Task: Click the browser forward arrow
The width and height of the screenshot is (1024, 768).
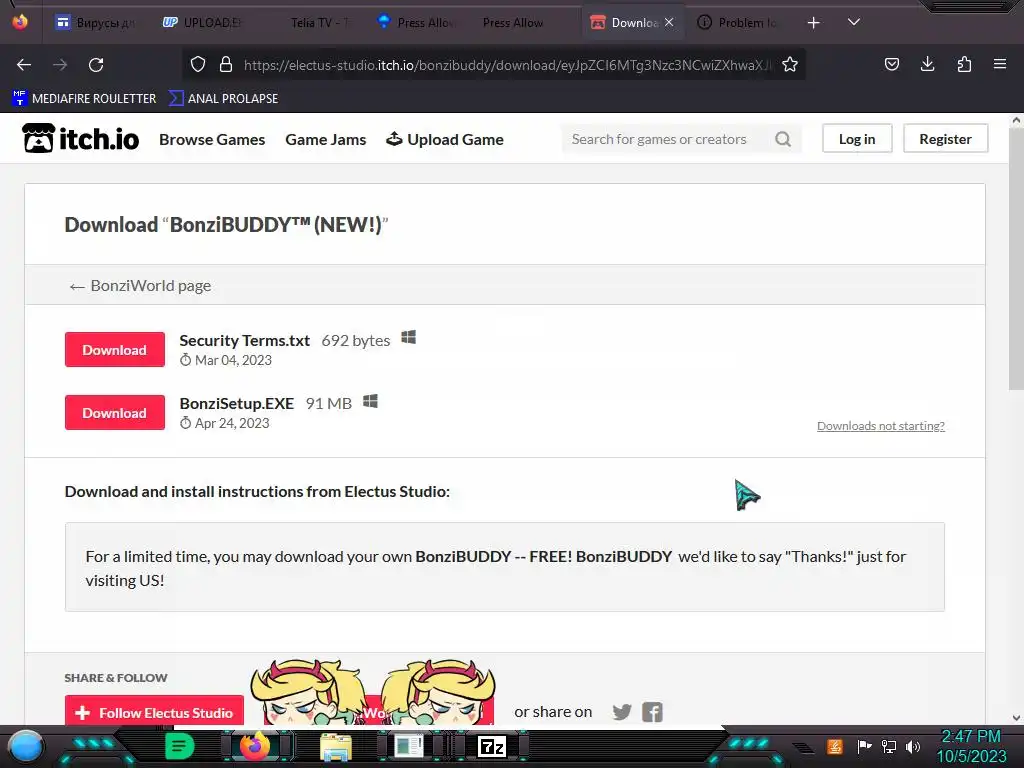Action: point(60,65)
